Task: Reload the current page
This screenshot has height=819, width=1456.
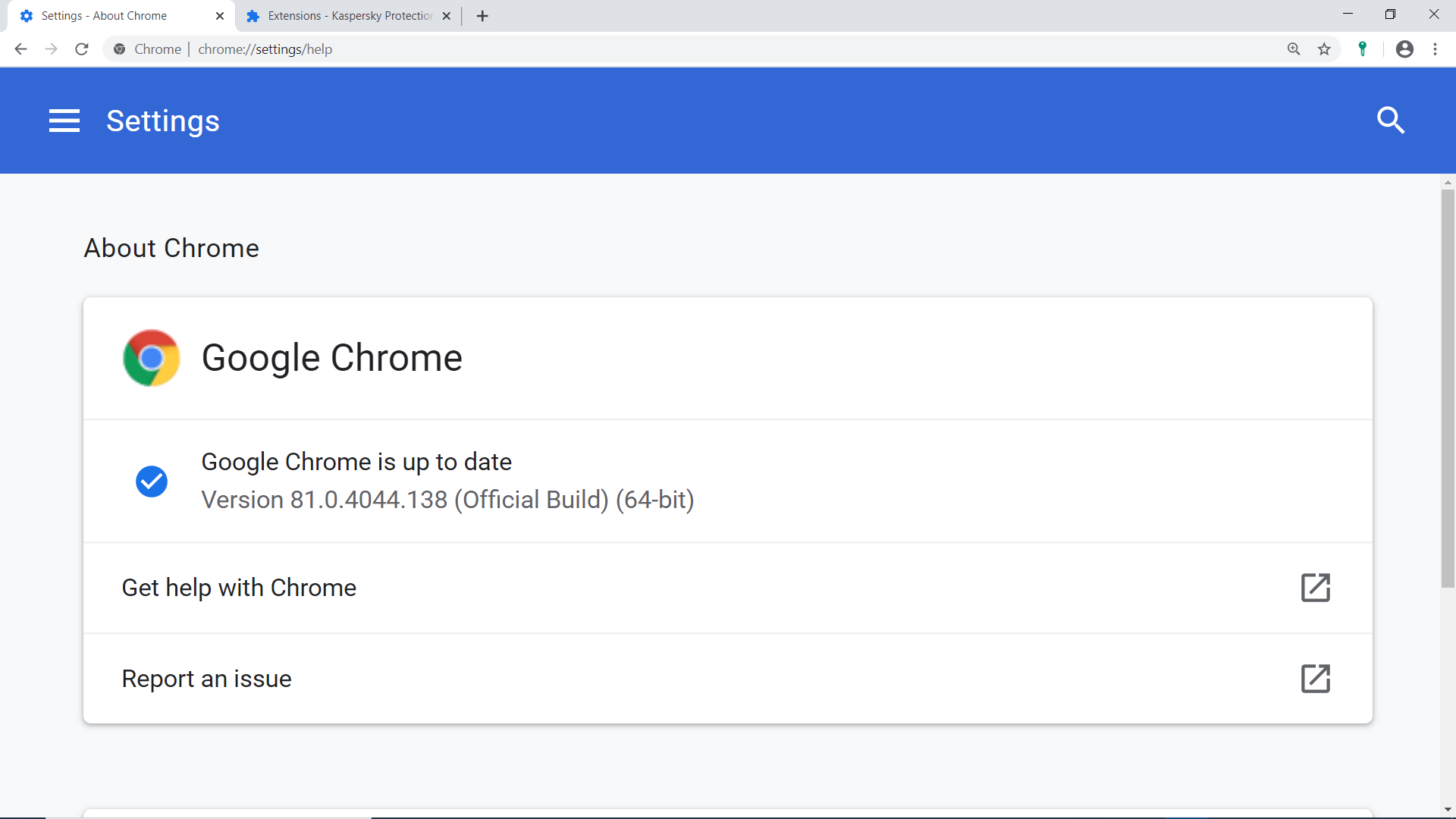Action: 82,49
